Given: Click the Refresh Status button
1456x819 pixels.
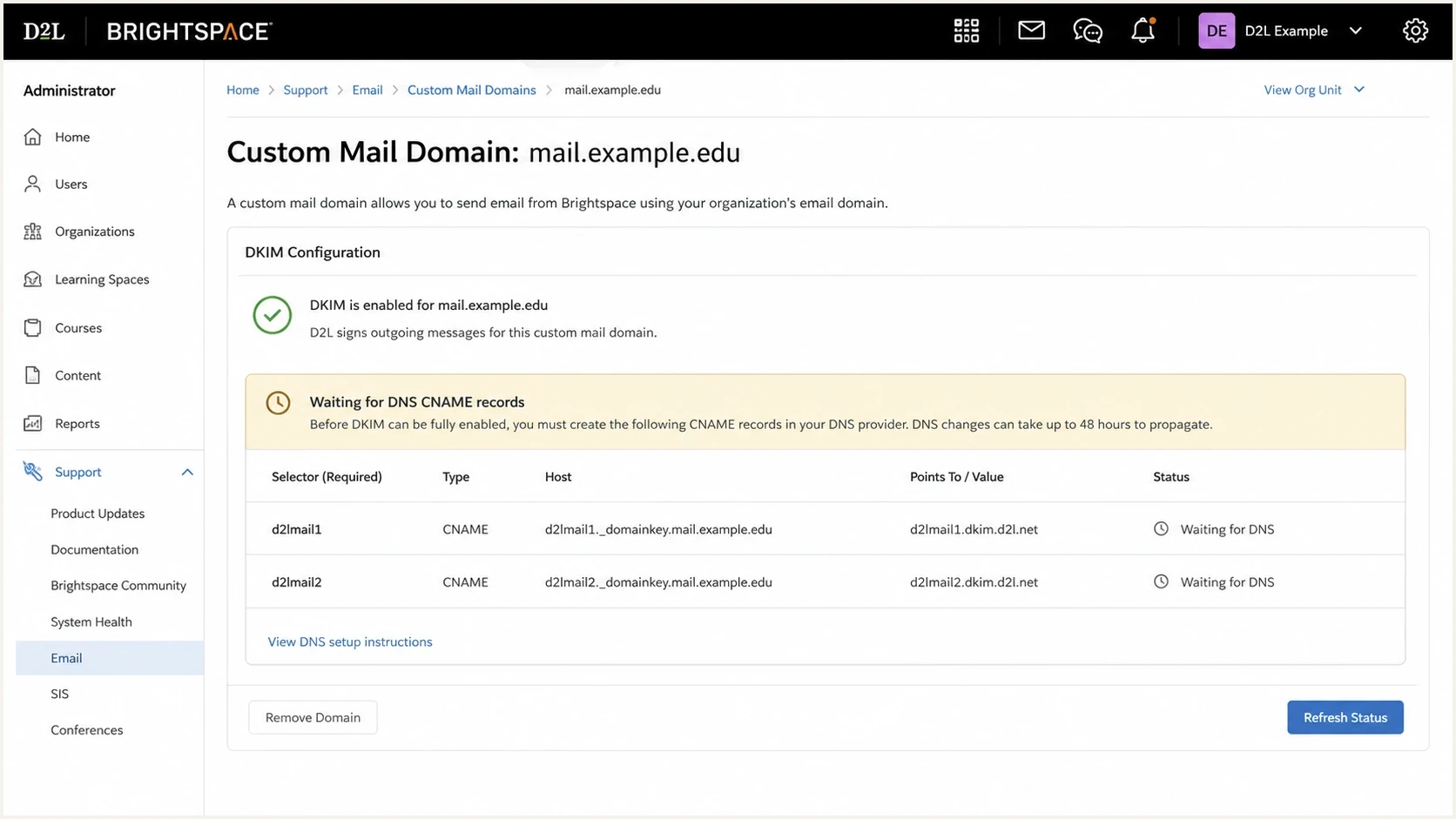Looking at the screenshot, I should pyautogui.click(x=1345, y=717).
